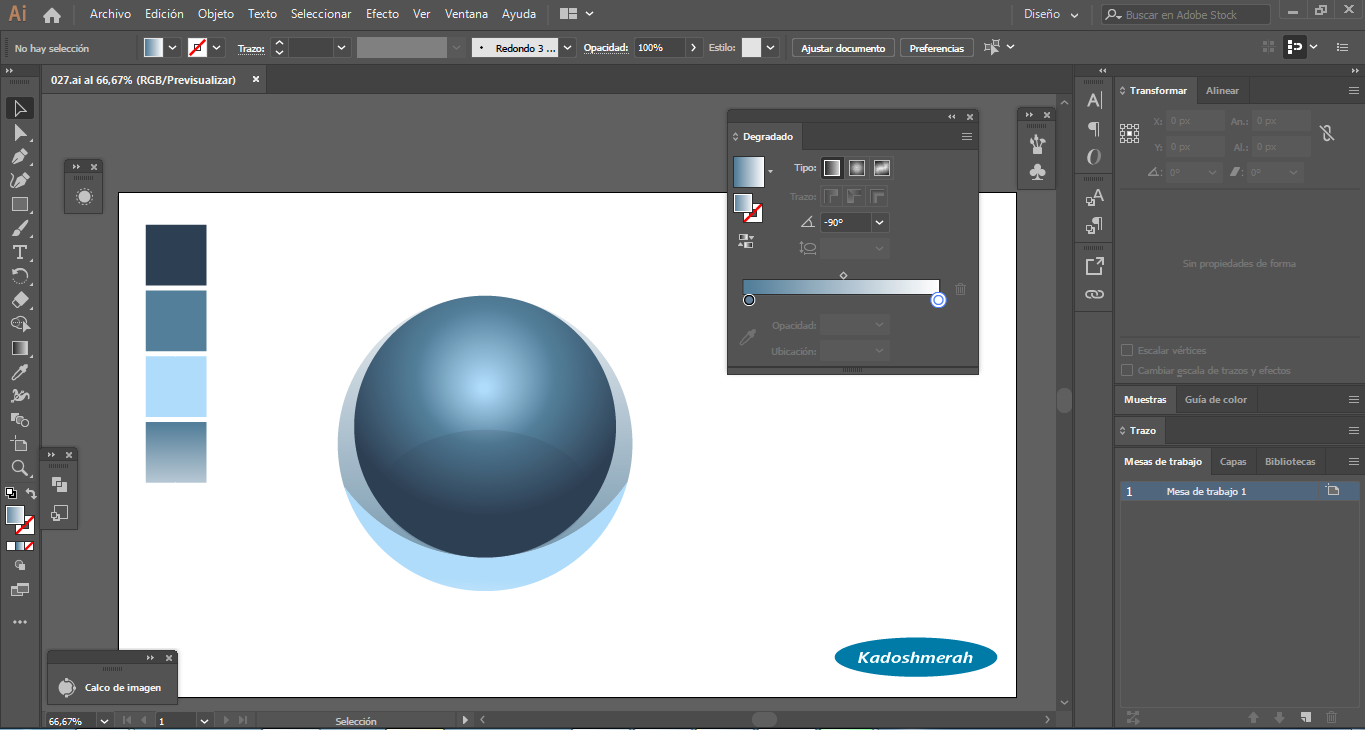Select the Curvature tool
The width and height of the screenshot is (1365, 730).
tap(20, 180)
